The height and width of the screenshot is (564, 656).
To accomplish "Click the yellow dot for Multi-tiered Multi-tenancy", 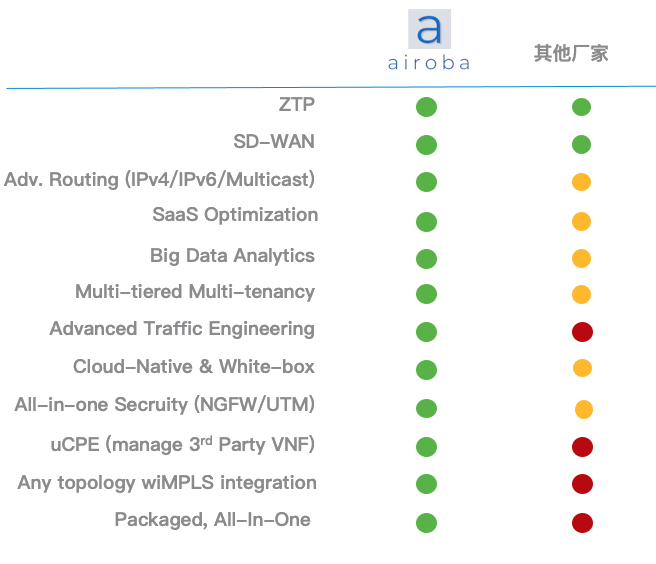I will pos(581,295).
